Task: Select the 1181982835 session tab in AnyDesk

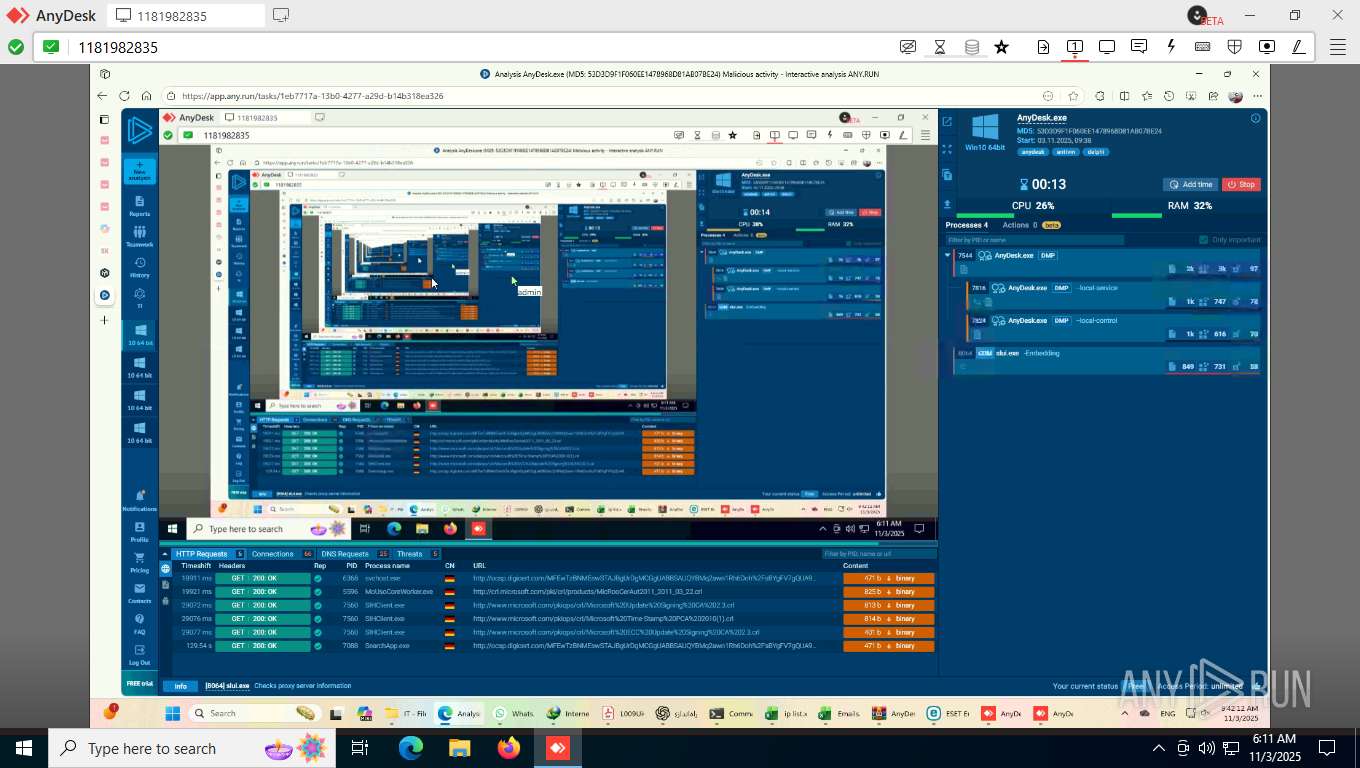Action: [x=186, y=15]
